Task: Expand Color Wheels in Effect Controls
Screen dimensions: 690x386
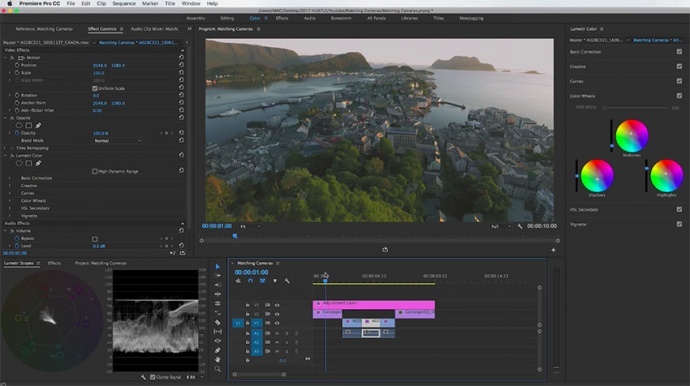Action: pos(10,201)
